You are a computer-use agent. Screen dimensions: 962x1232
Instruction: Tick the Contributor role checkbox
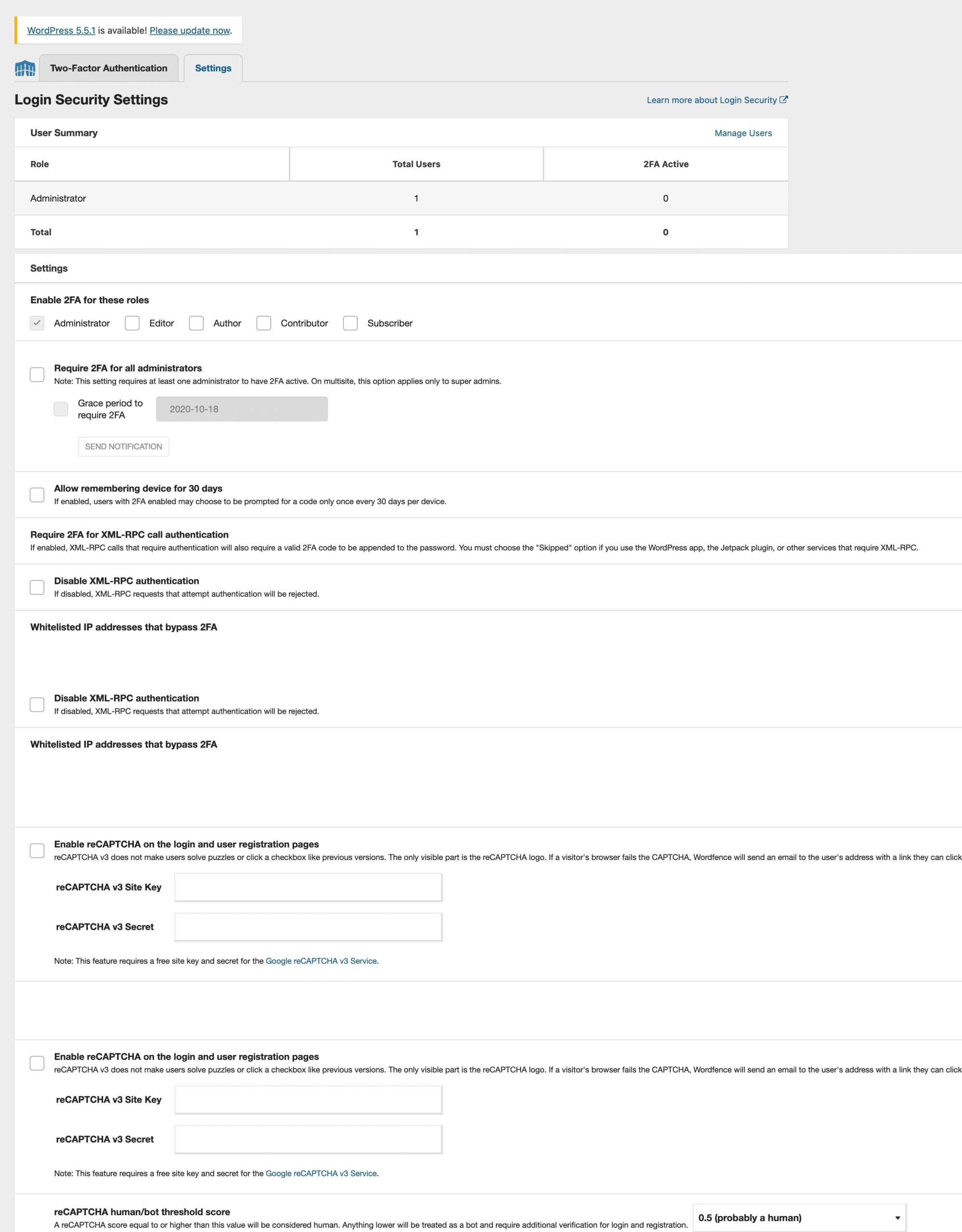[263, 323]
